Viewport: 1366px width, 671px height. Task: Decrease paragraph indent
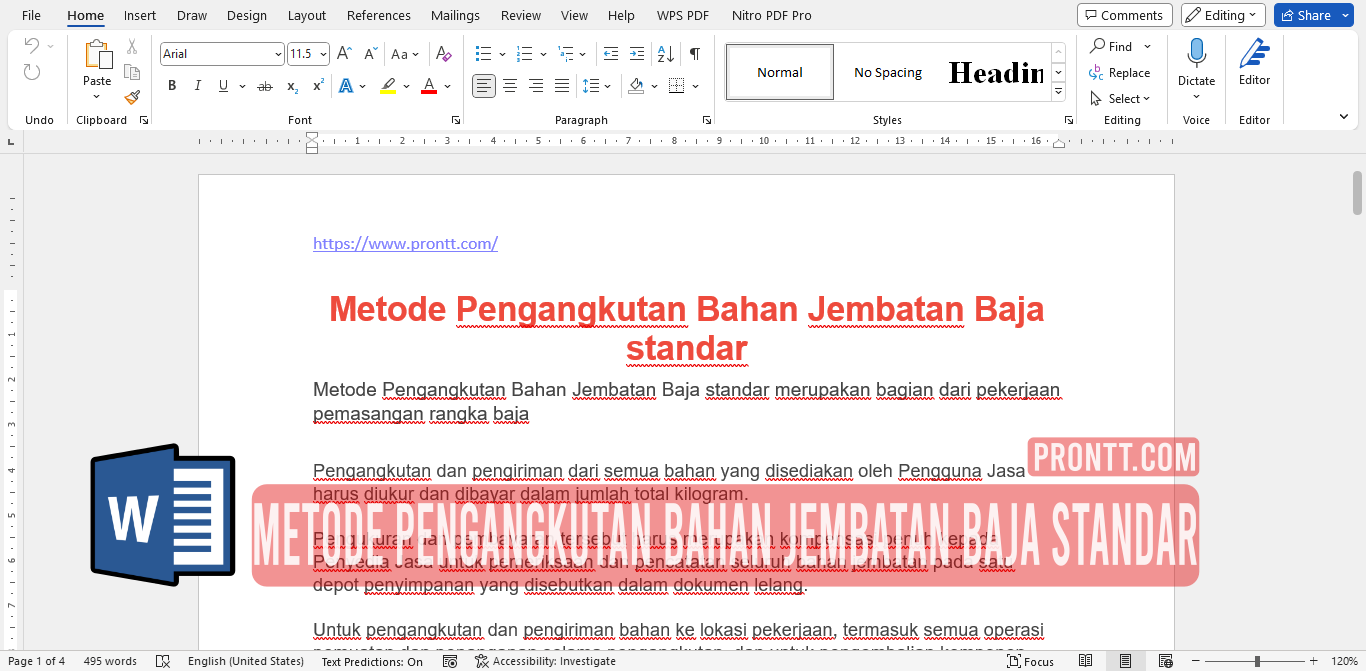point(611,54)
